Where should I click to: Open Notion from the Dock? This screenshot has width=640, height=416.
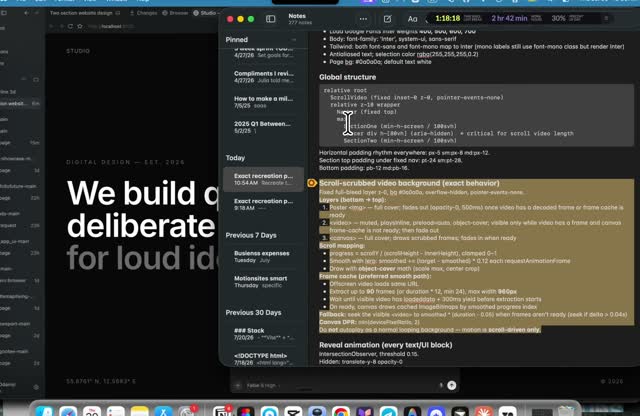point(222,411)
